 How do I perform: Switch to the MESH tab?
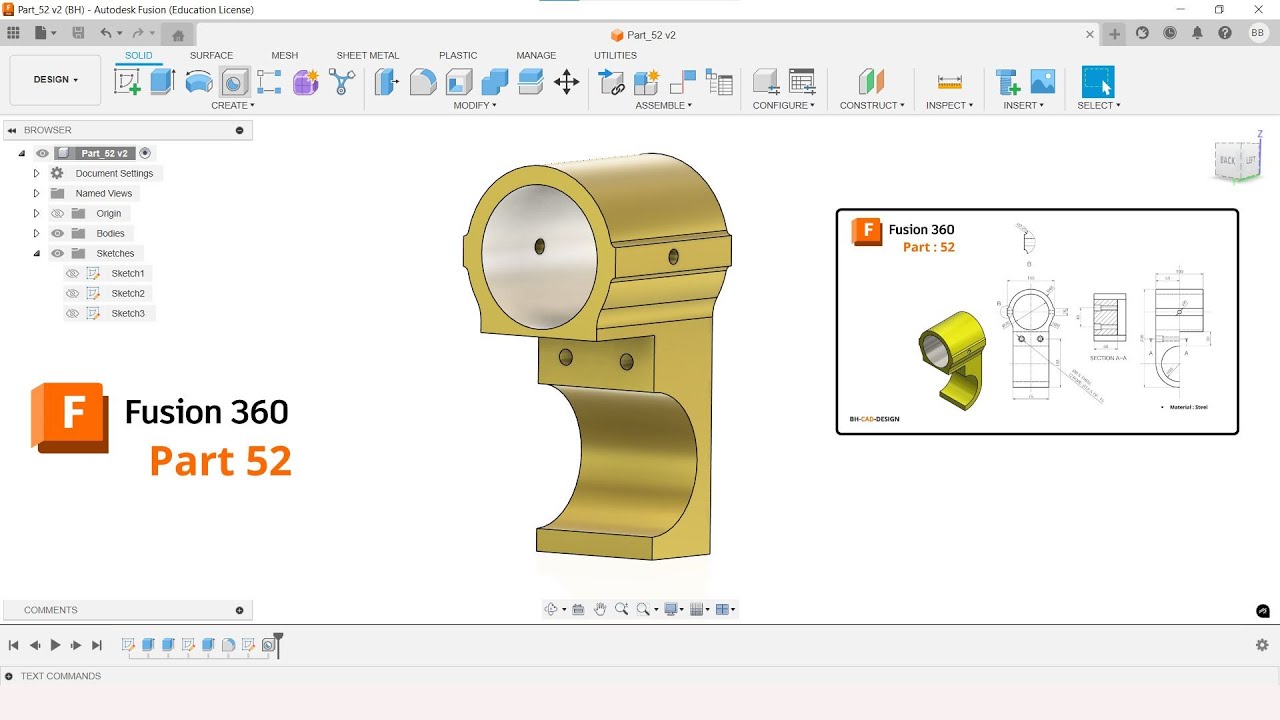coord(284,56)
